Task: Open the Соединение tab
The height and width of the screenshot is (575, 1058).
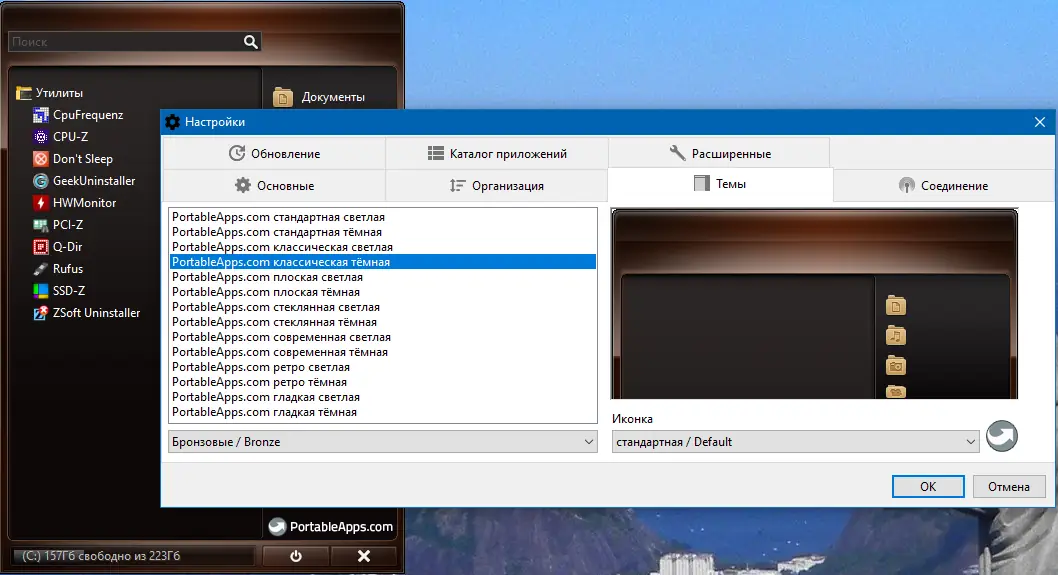Action: [x=943, y=186]
